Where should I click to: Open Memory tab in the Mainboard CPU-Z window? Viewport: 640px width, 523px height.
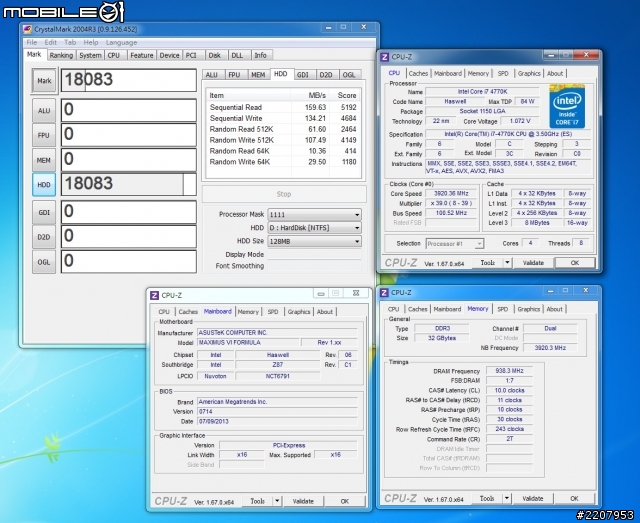(x=248, y=312)
